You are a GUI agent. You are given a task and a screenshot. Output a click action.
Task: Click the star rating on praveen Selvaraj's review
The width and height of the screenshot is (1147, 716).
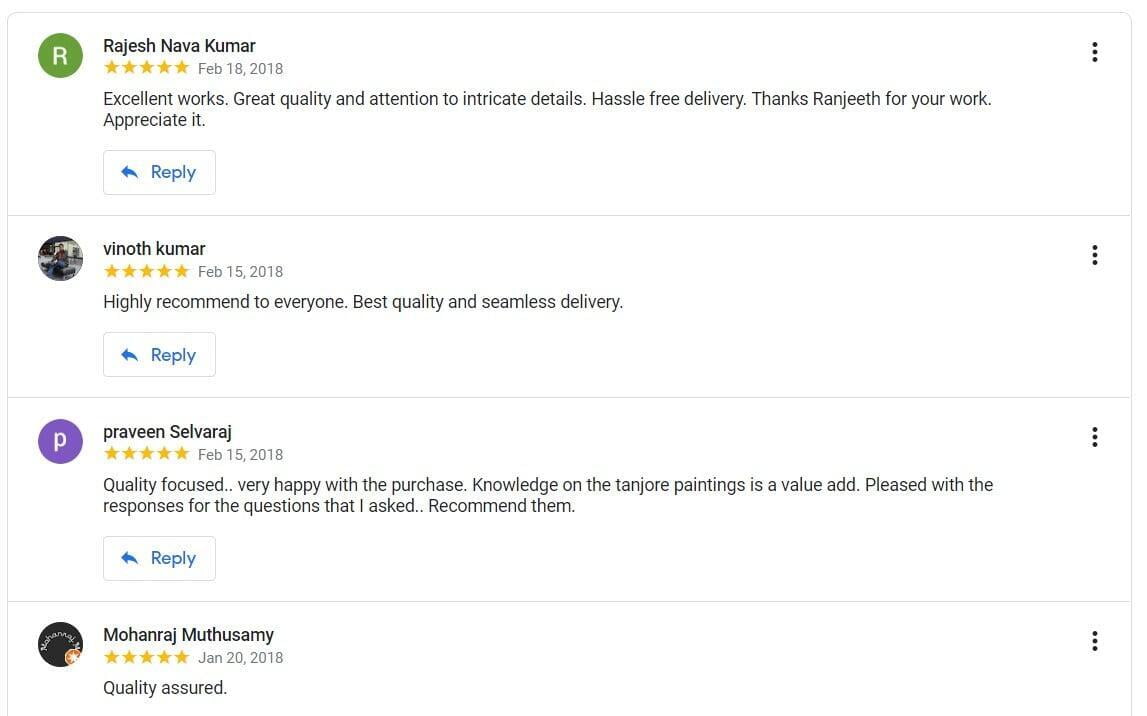[146, 454]
